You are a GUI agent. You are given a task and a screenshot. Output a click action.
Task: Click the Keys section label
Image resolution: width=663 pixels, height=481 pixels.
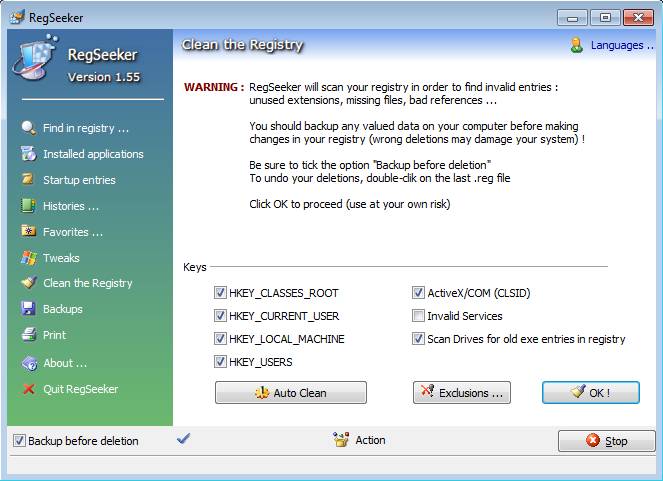click(x=195, y=267)
